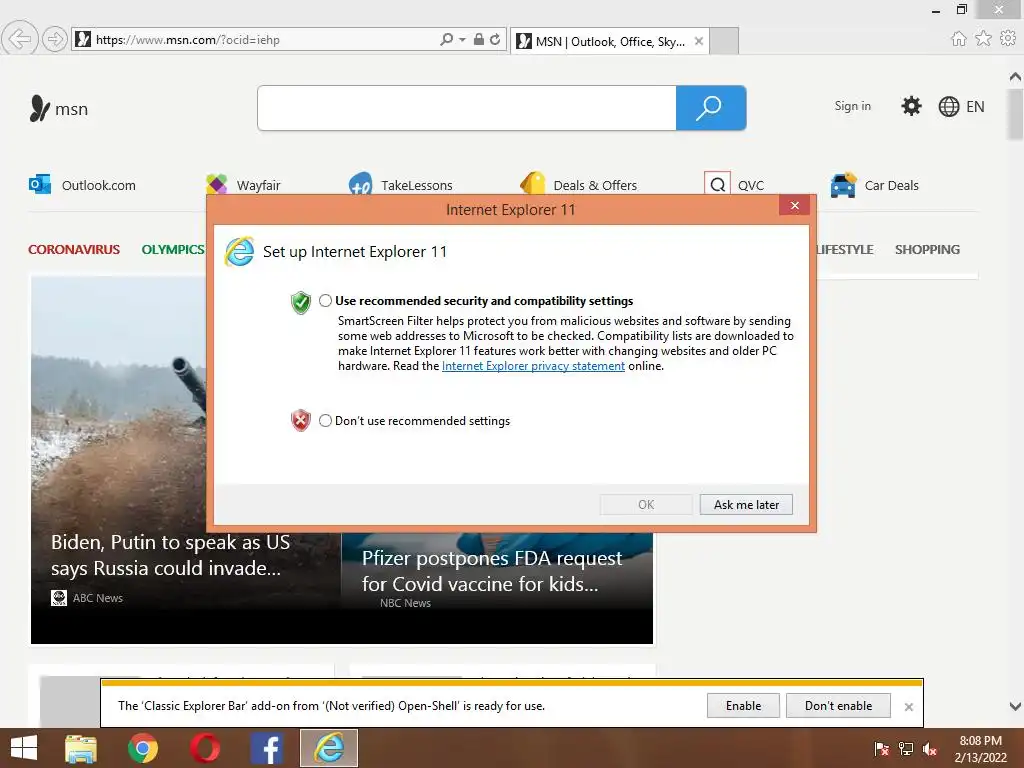
Task: Click the scrollbar down arrow
Action: 1015,706
